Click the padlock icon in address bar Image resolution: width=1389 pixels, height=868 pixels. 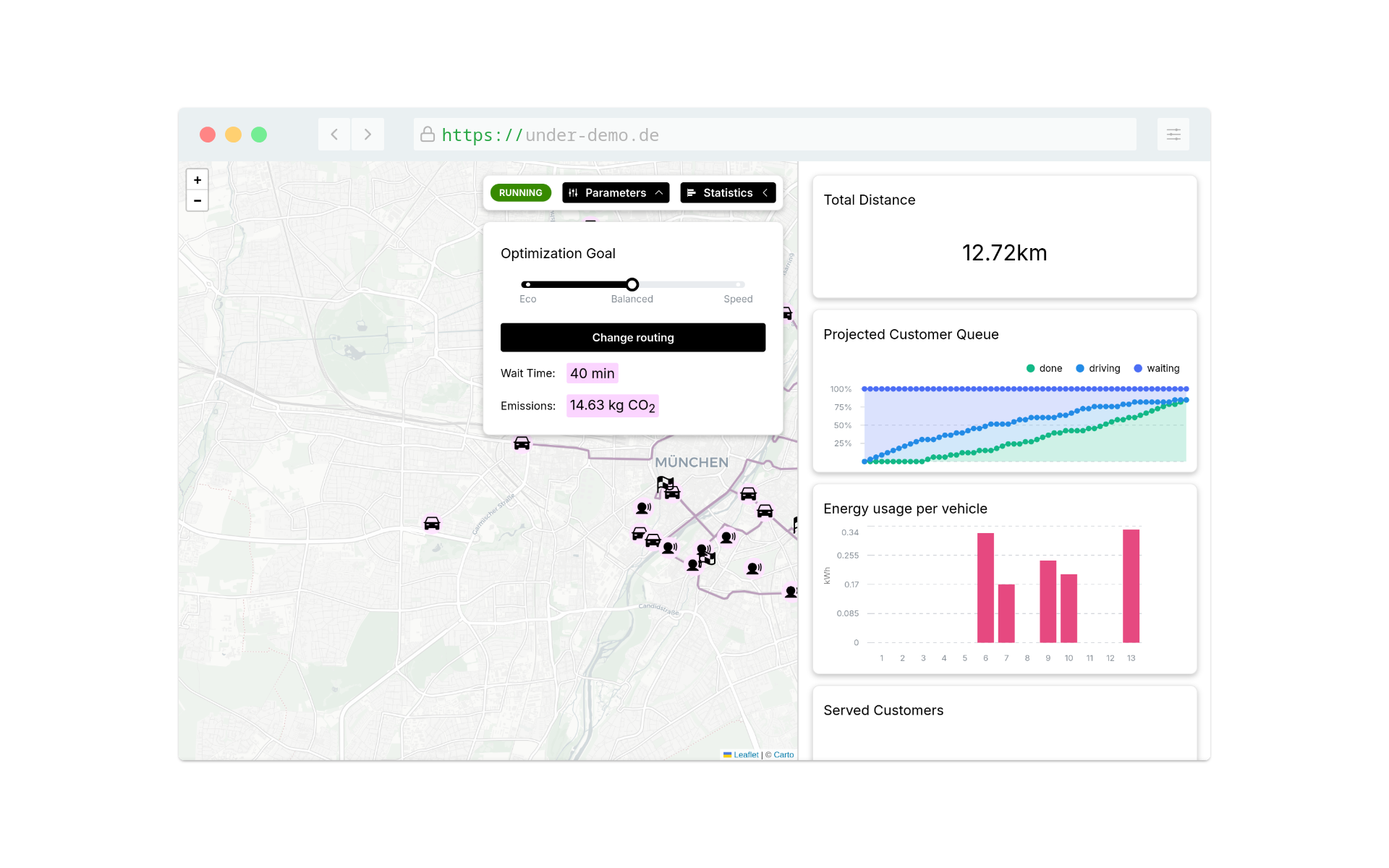(428, 135)
